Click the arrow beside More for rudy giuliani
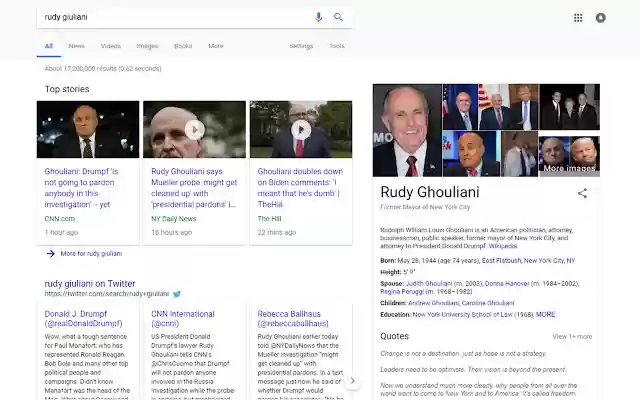Image resolution: width=640 pixels, height=400 pixels. [51, 254]
